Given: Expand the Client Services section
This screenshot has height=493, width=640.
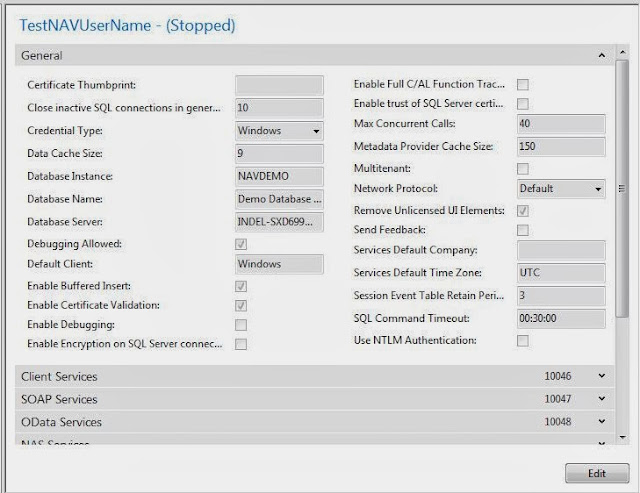Looking at the screenshot, I should coord(602,375).
